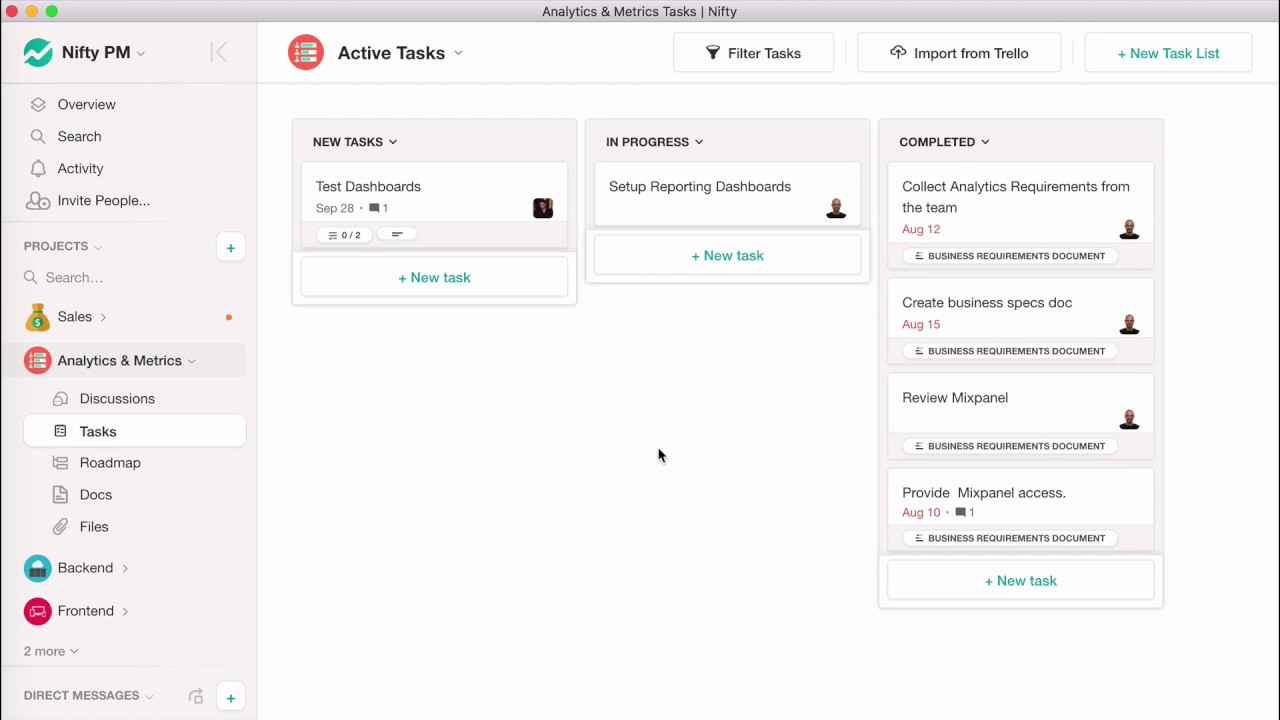The image size is (1280, 720).
Task: Open the Sales project icon
Action: (x=38, y=317)
